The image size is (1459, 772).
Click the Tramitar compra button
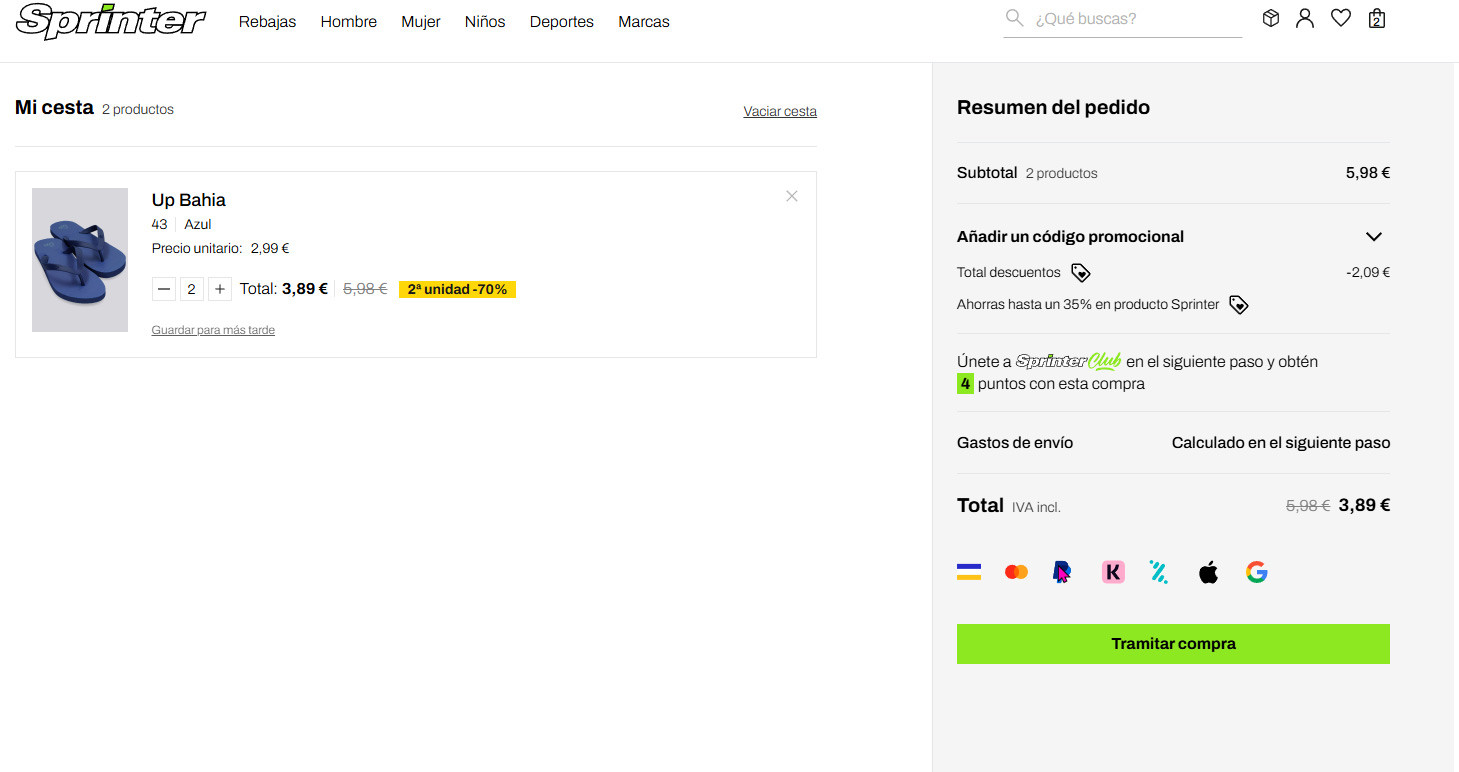coord(1173,644)
